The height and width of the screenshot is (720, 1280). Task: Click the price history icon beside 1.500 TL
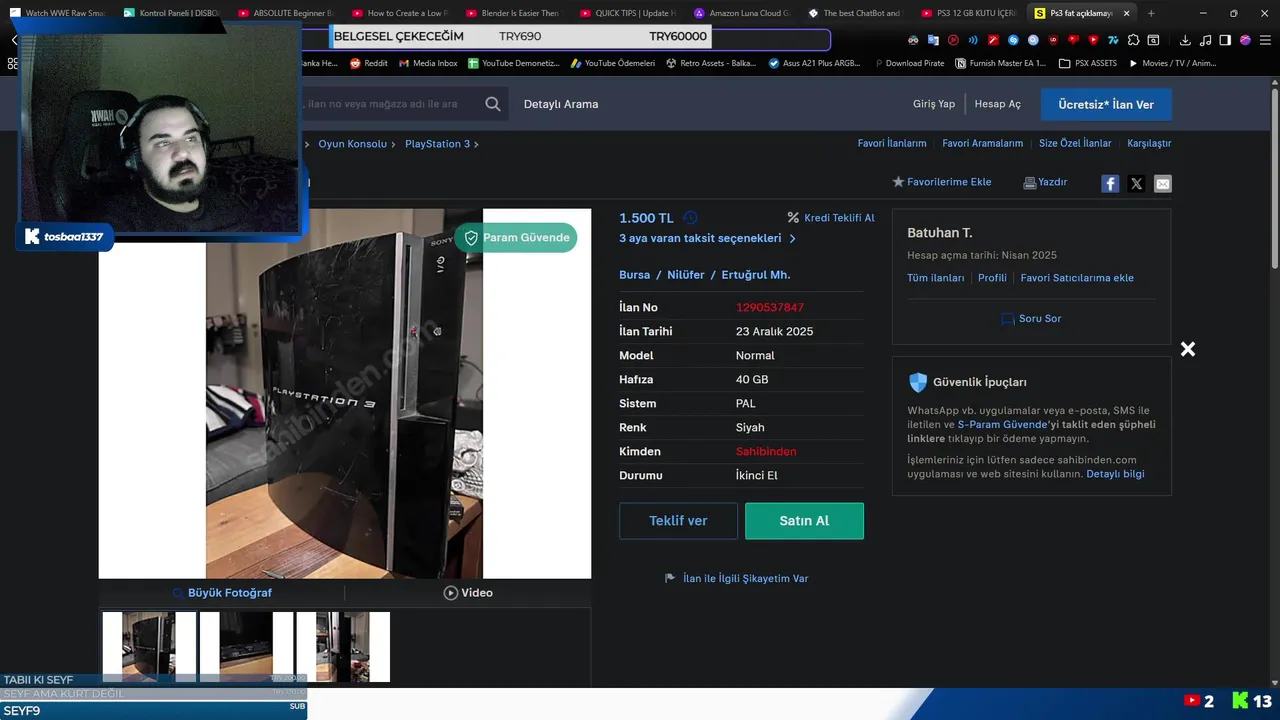point(690,218)
